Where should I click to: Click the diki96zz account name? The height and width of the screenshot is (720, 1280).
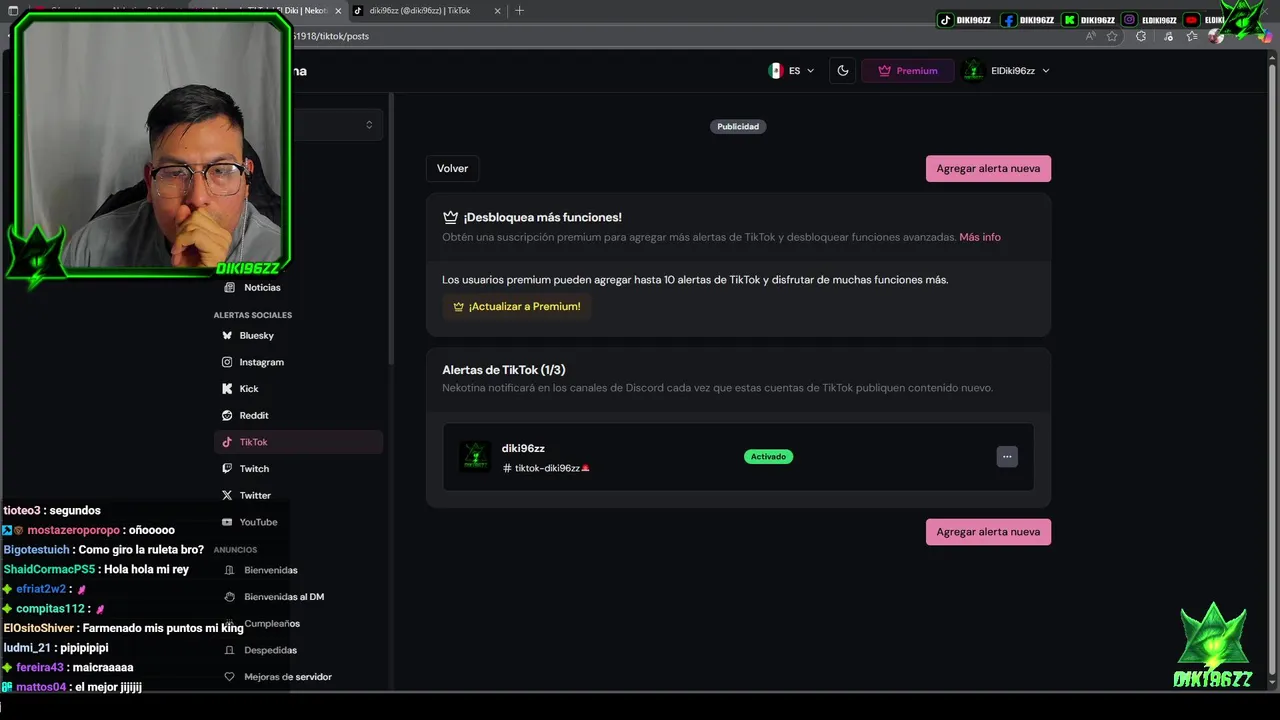[523, 449]
